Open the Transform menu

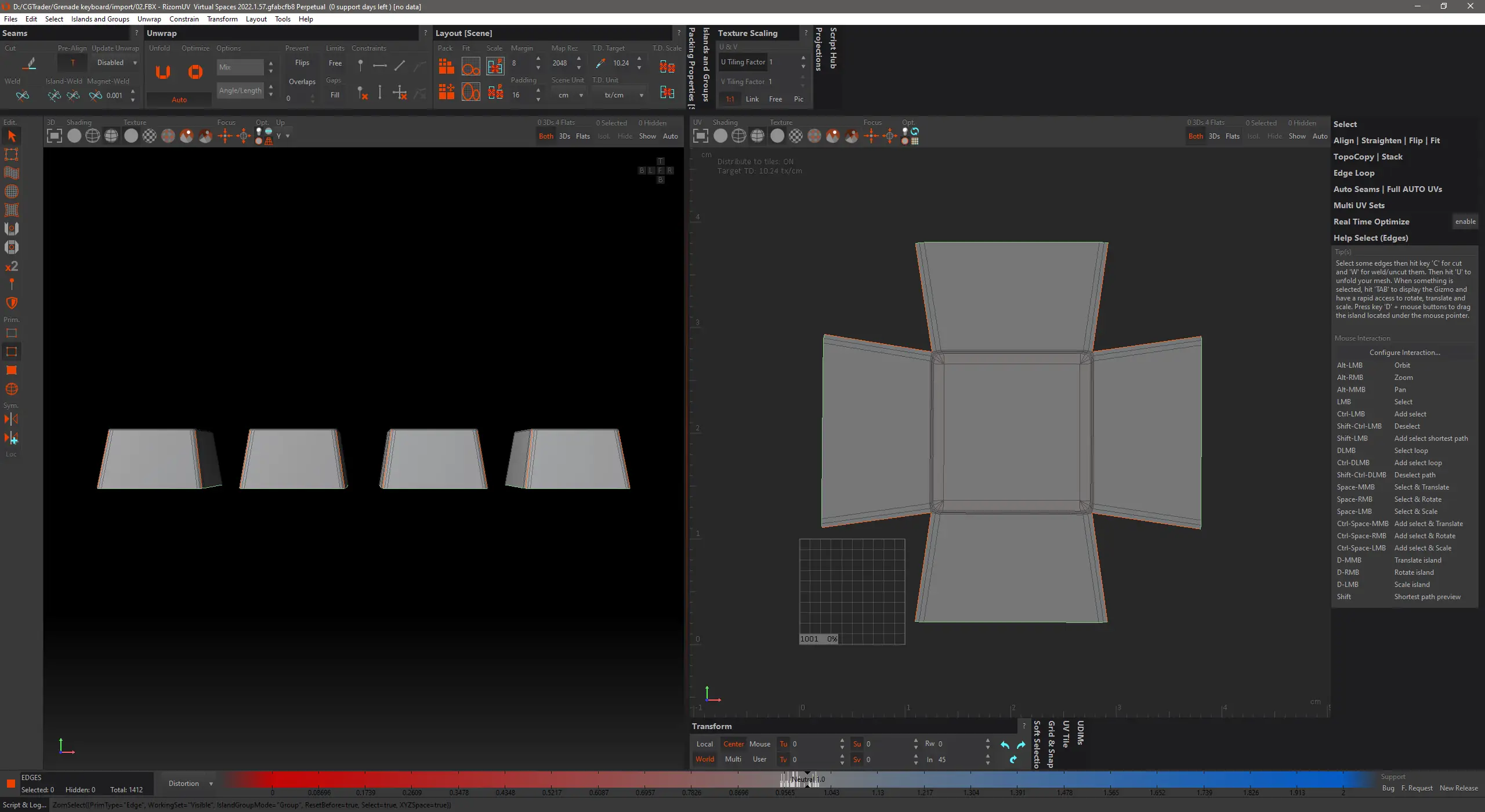point(222,19)
